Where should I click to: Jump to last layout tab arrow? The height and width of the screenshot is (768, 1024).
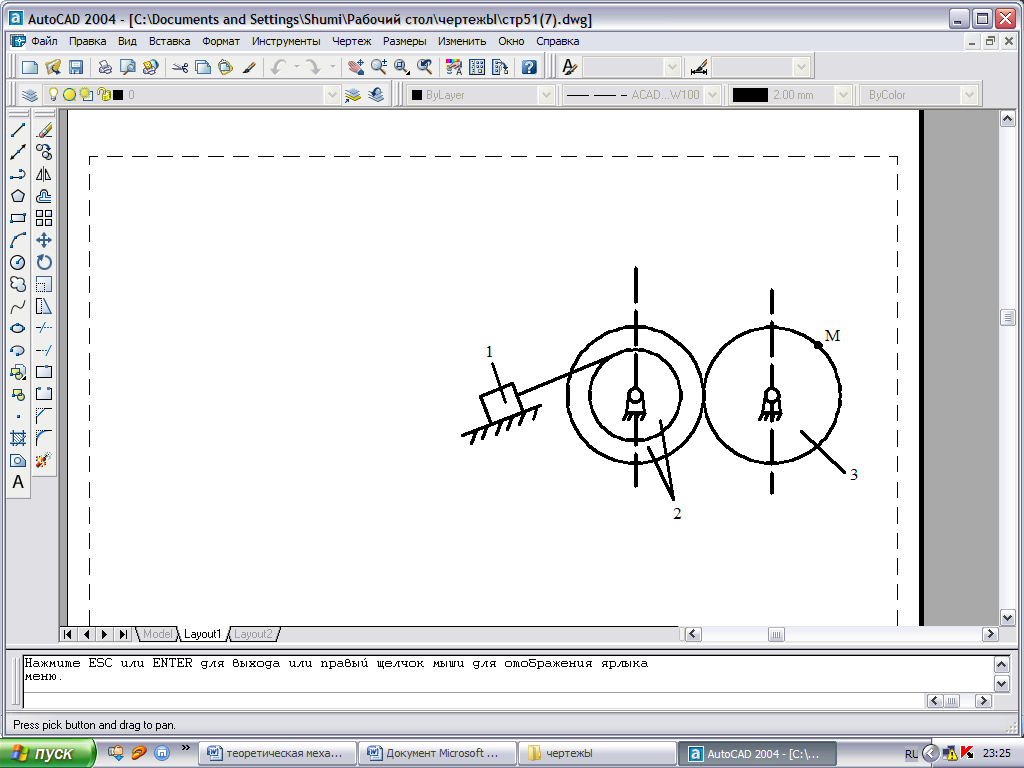click(123, 633)
